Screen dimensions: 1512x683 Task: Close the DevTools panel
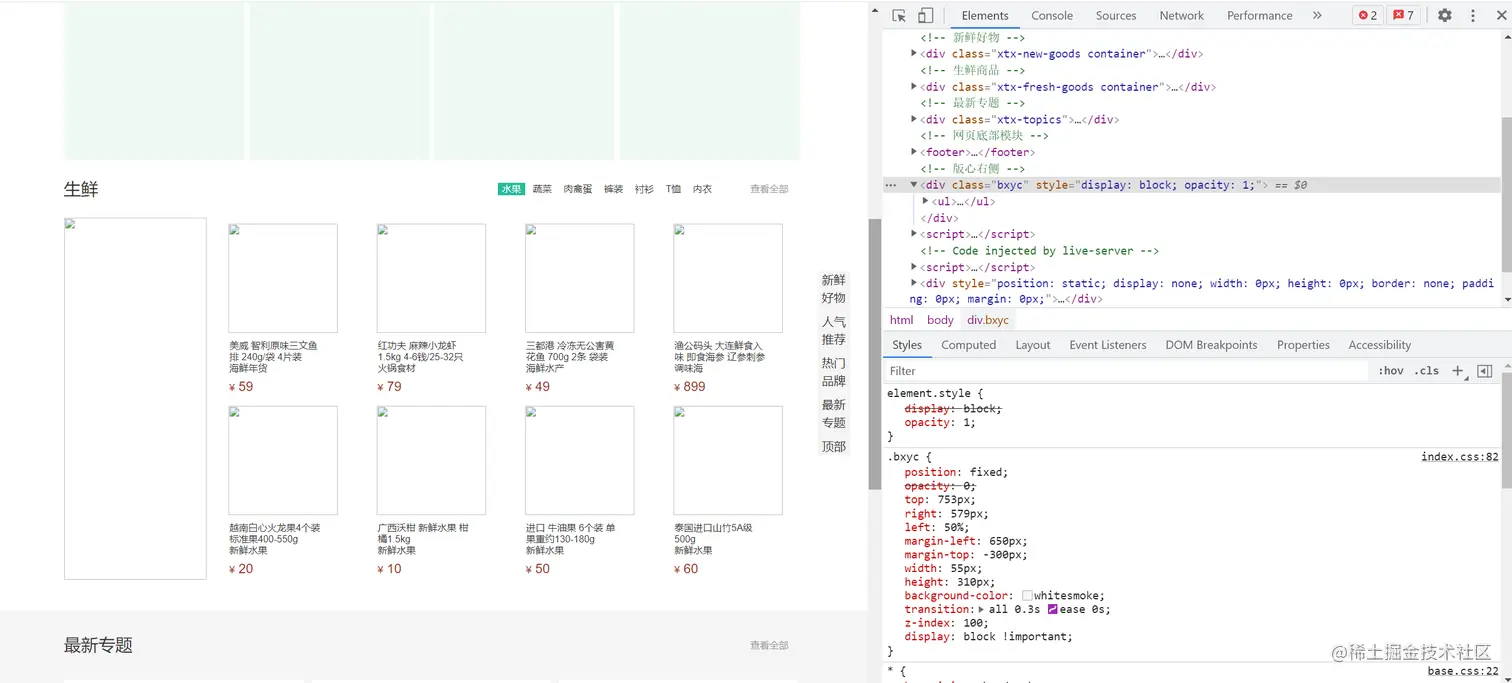tap(1501, 16)
